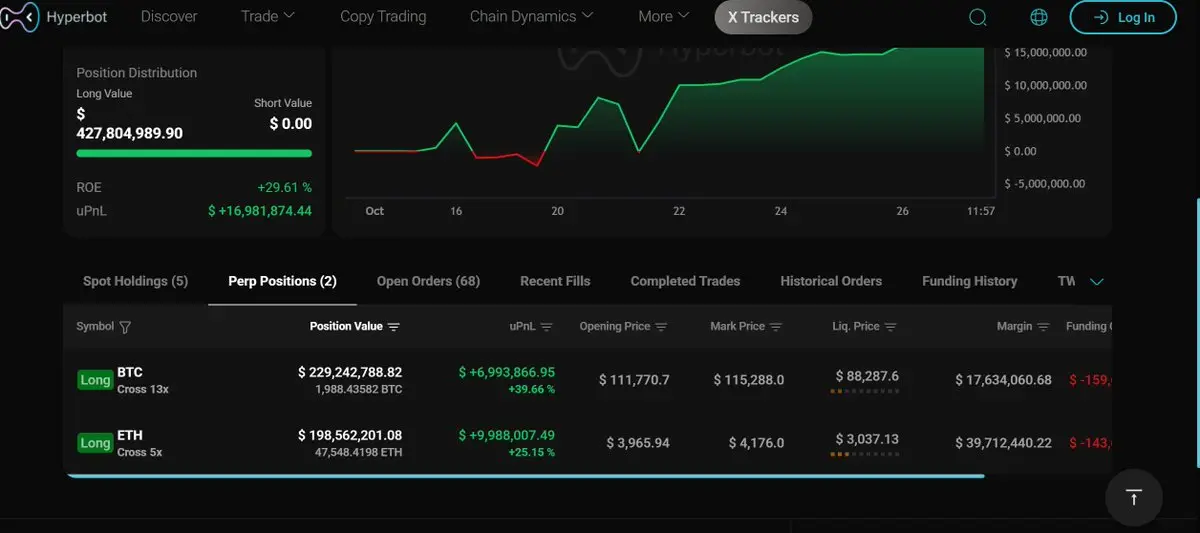The height and width of the screenshot is (533, 1200).
Task: Open the Open Orders (68) tab
Action: click(x=428, y=281)
